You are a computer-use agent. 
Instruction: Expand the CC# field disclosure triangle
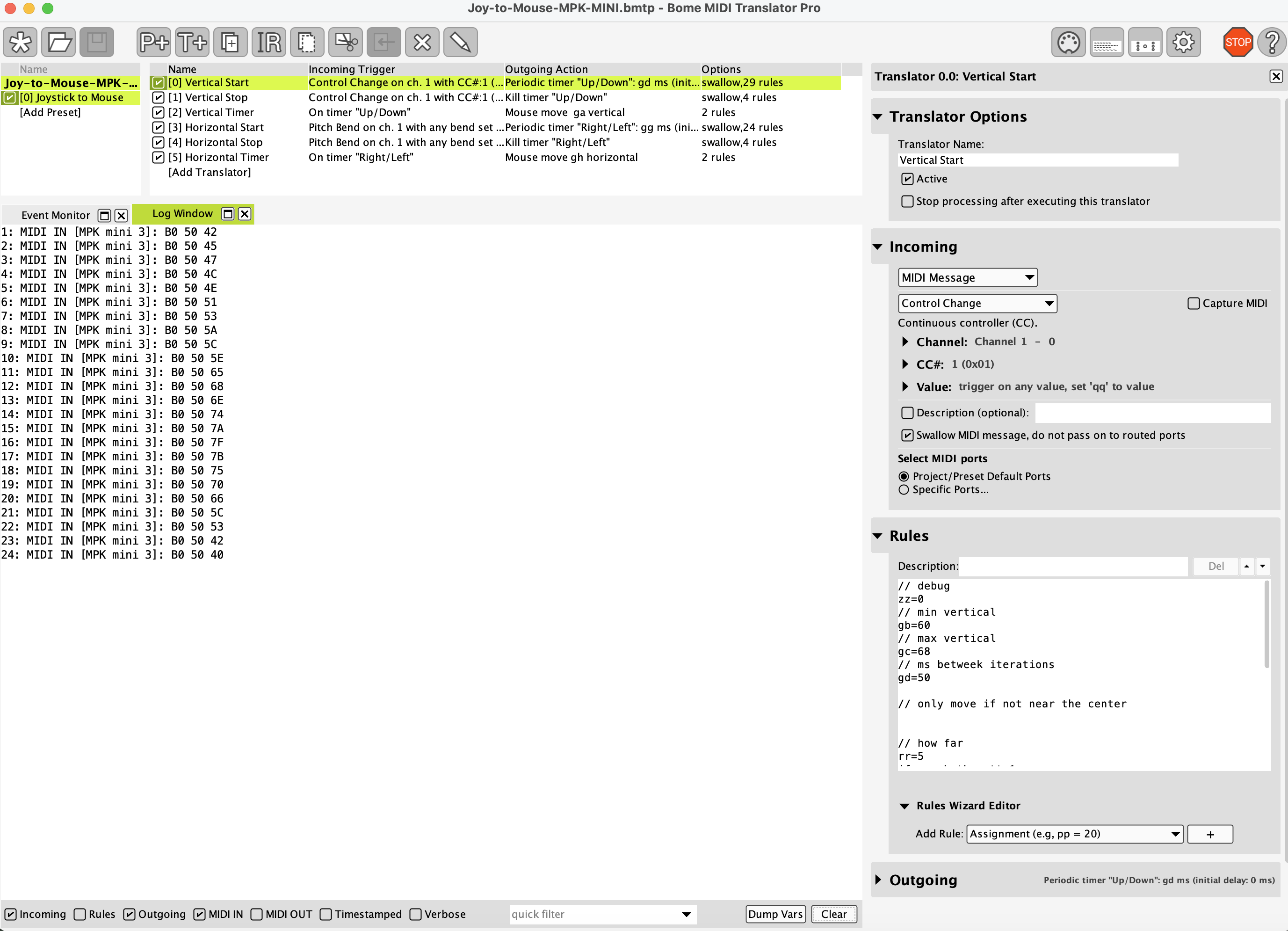point(905,364)
